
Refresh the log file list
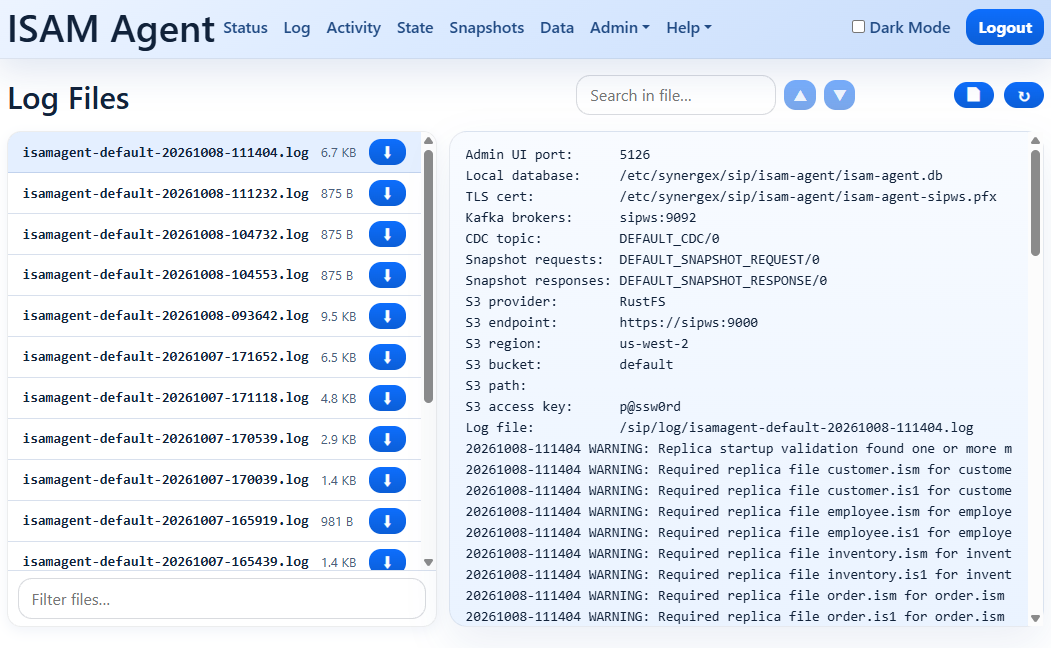pos(1024,95)
